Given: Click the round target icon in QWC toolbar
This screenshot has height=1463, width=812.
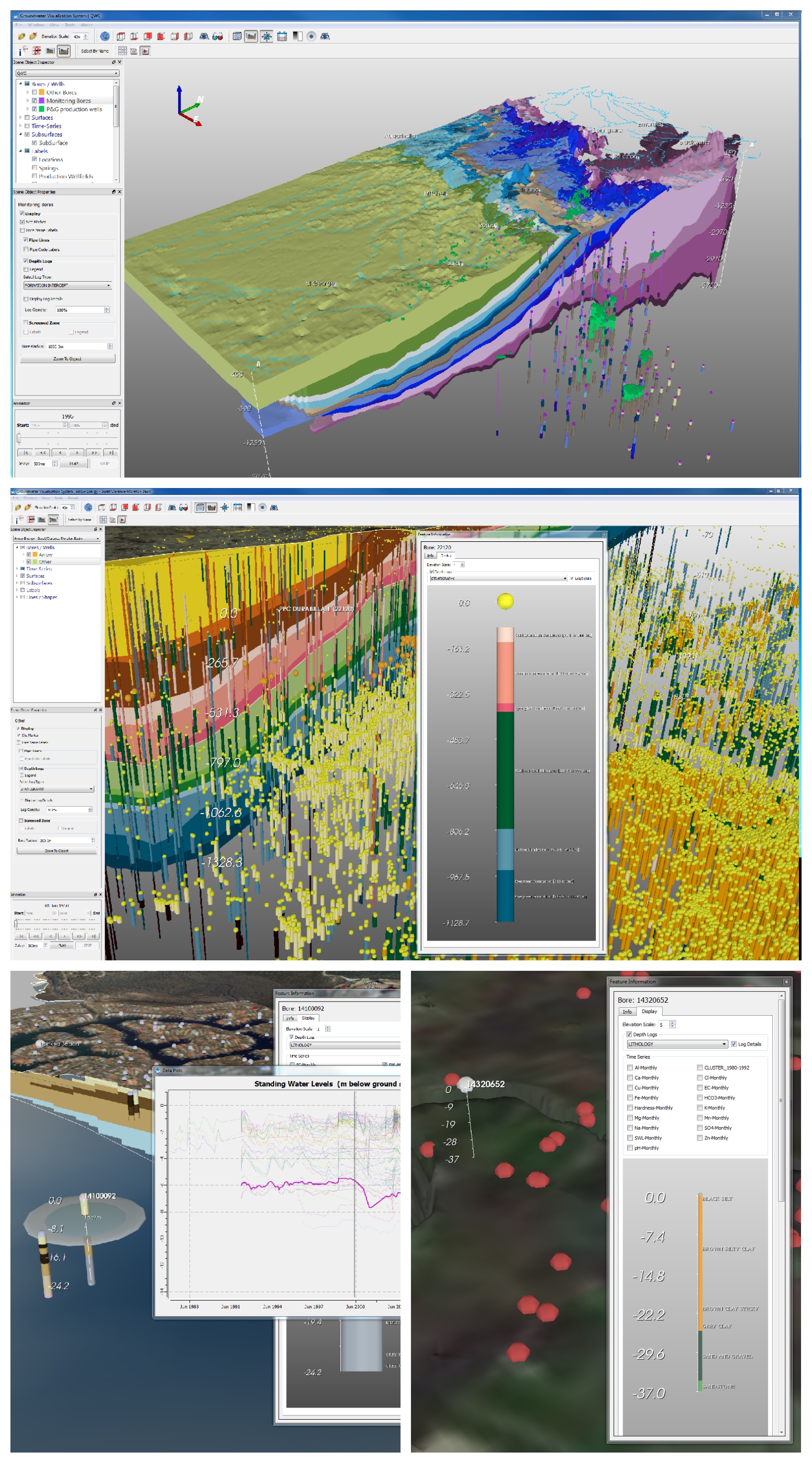Looking at the screenshot, I should point(311,37).
